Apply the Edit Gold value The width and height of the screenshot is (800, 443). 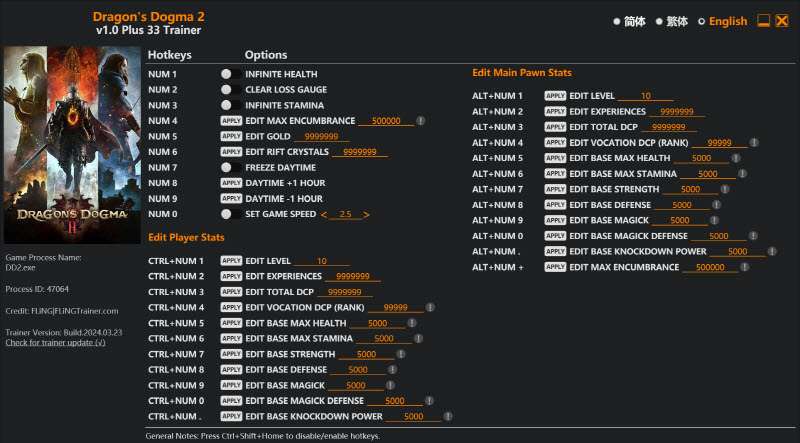[231, 136]
